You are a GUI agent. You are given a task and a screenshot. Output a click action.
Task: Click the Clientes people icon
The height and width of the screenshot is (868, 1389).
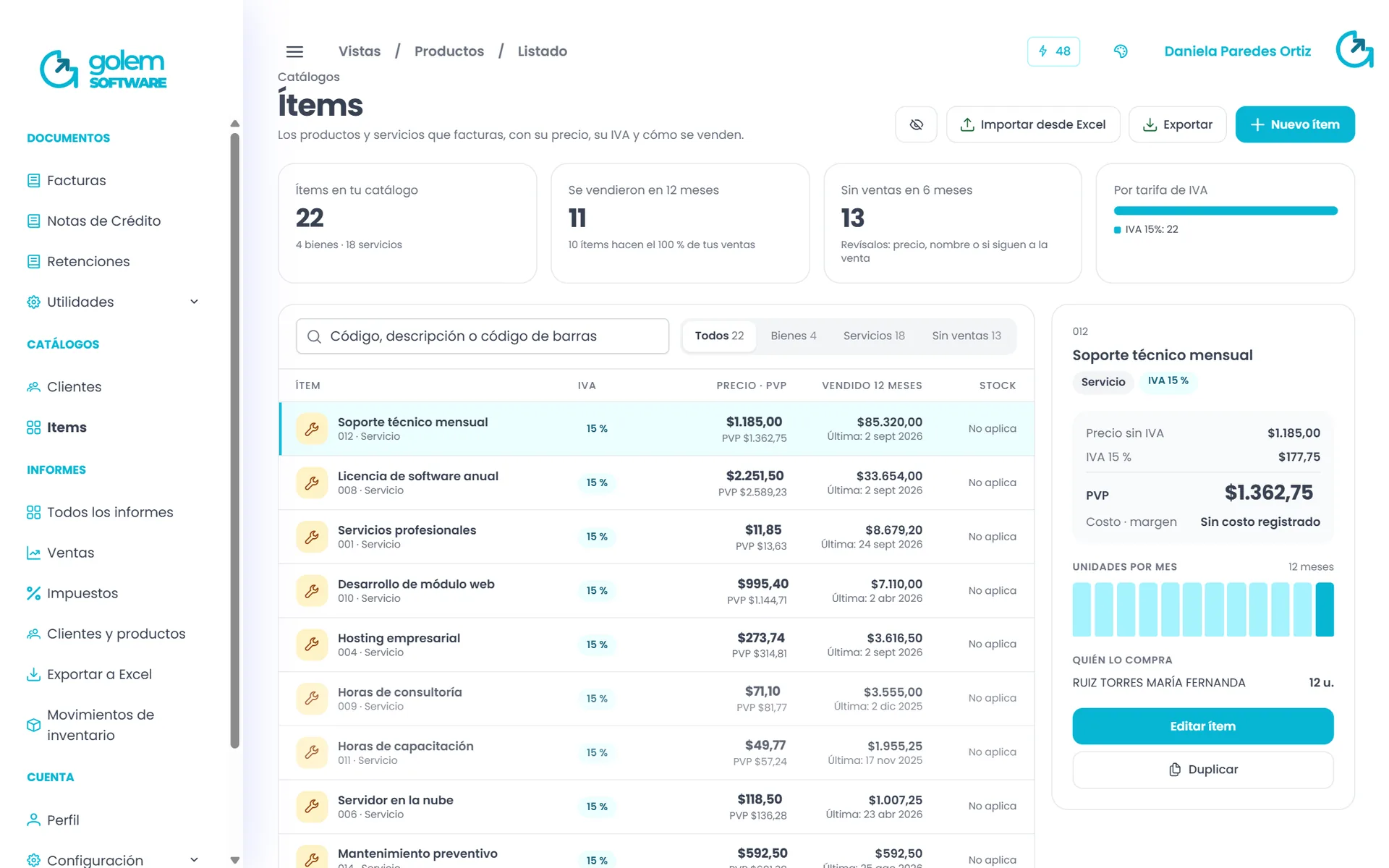coord(33,387)
